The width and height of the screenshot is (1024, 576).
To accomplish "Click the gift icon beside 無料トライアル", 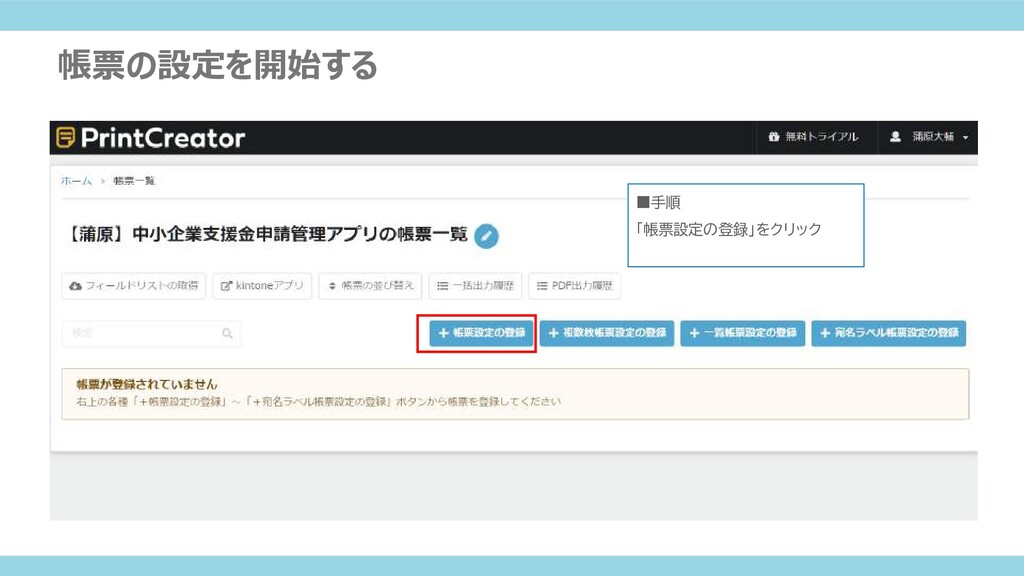I will (774, 136).
